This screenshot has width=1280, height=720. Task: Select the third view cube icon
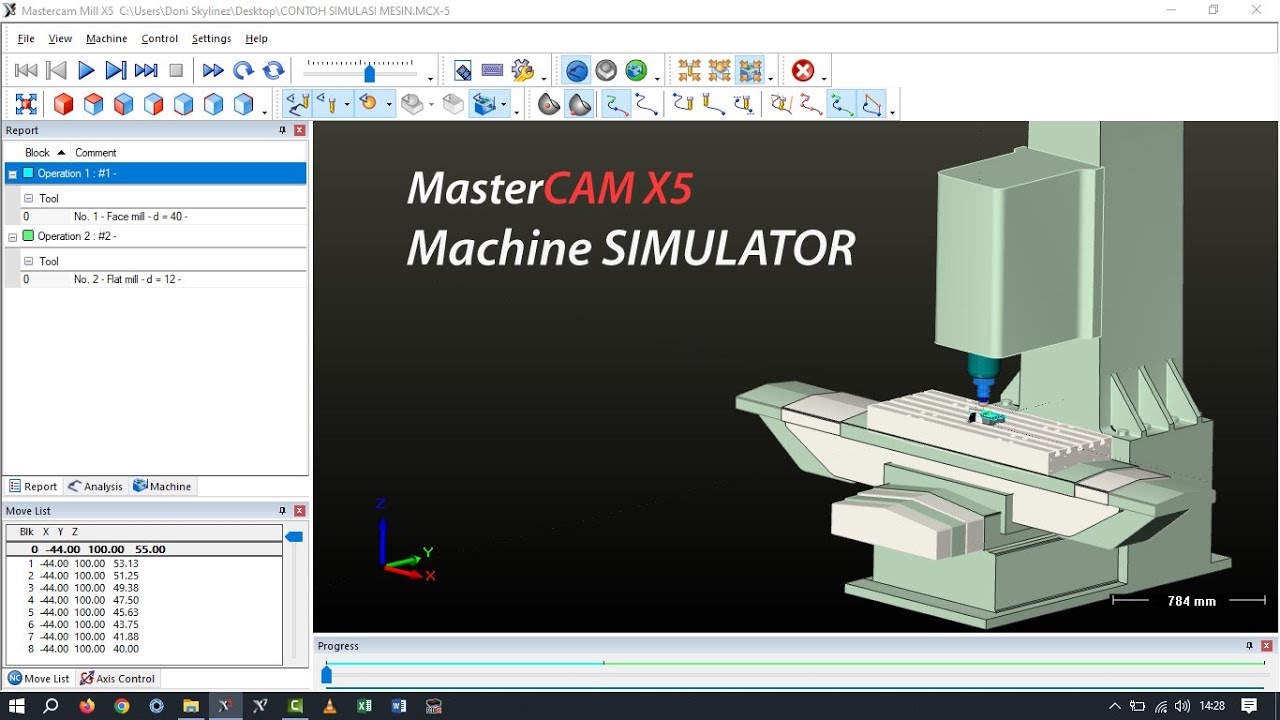[x=123, y=104]
